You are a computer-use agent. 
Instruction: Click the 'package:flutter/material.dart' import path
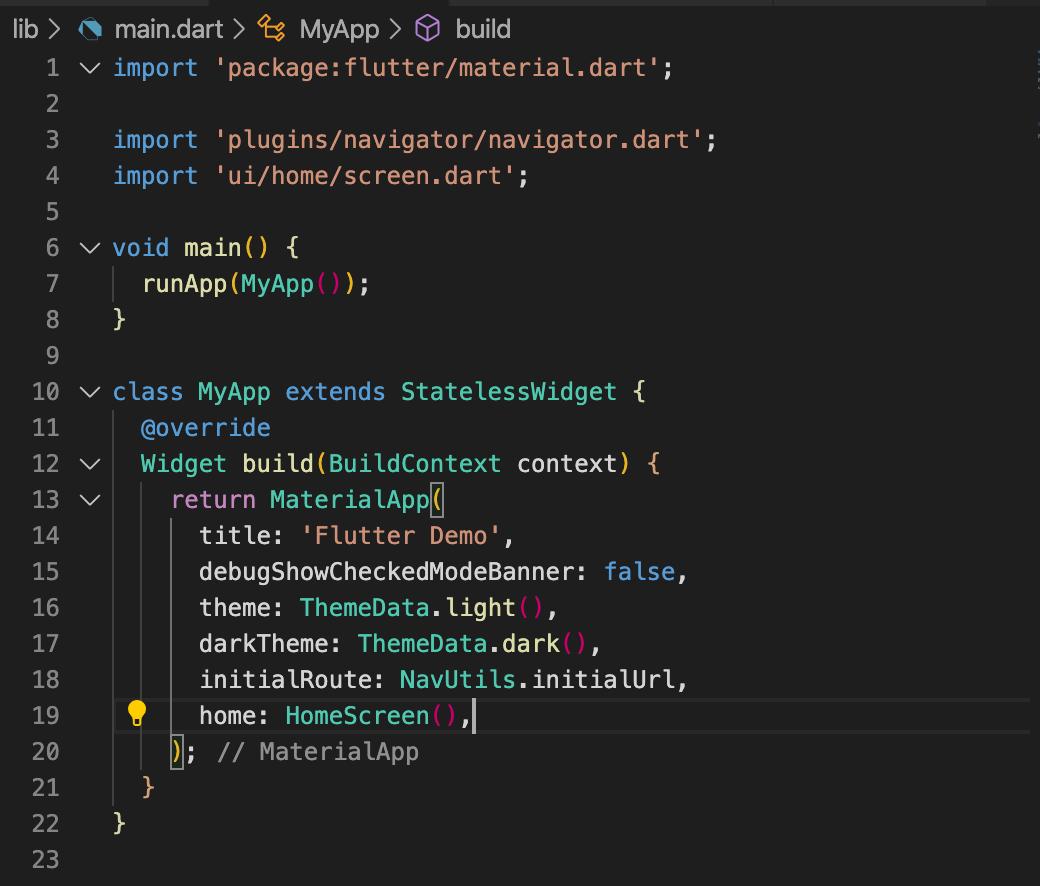pyautogui.click(x=437, y=68)
